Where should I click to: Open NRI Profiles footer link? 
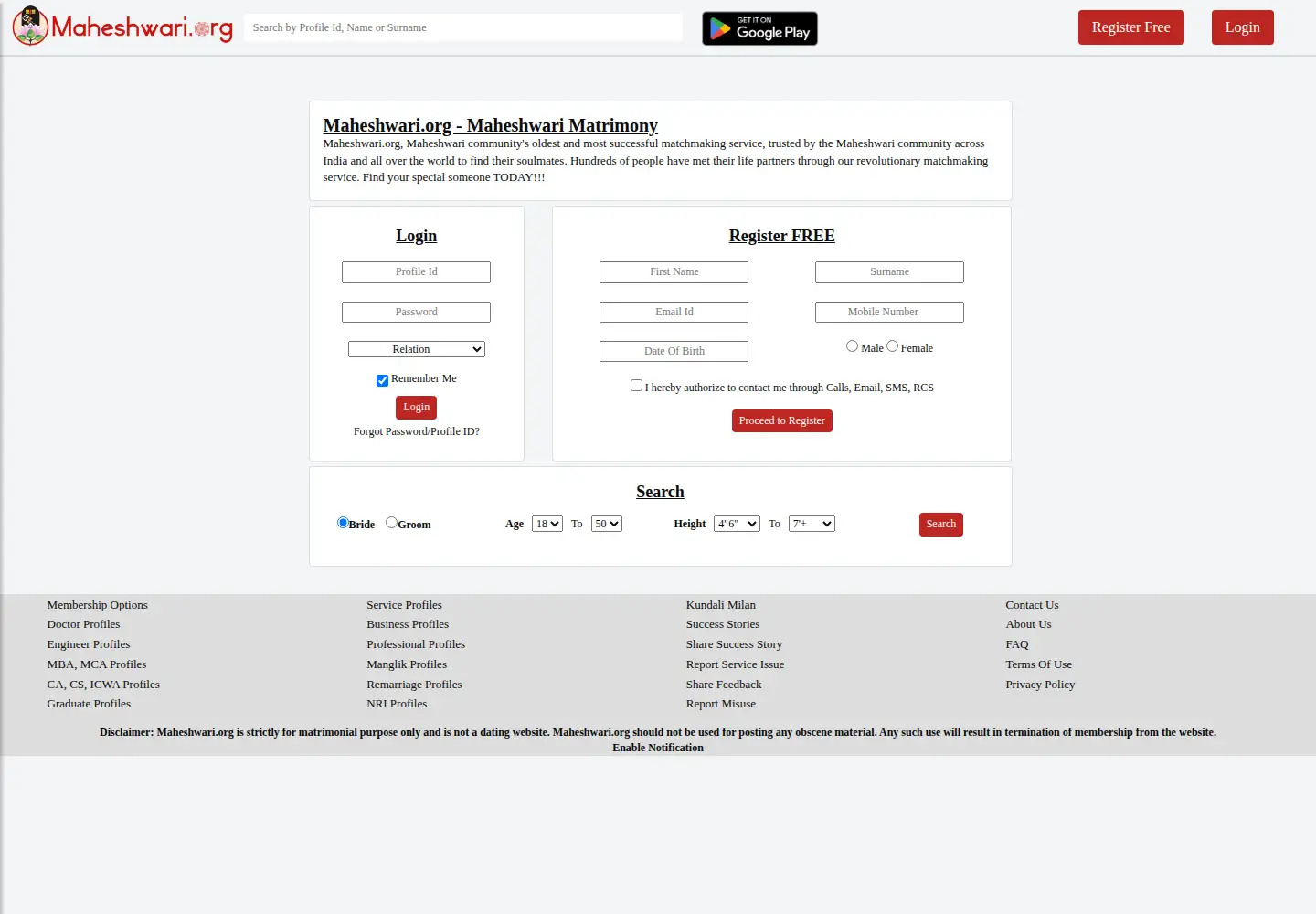point(397,704)
